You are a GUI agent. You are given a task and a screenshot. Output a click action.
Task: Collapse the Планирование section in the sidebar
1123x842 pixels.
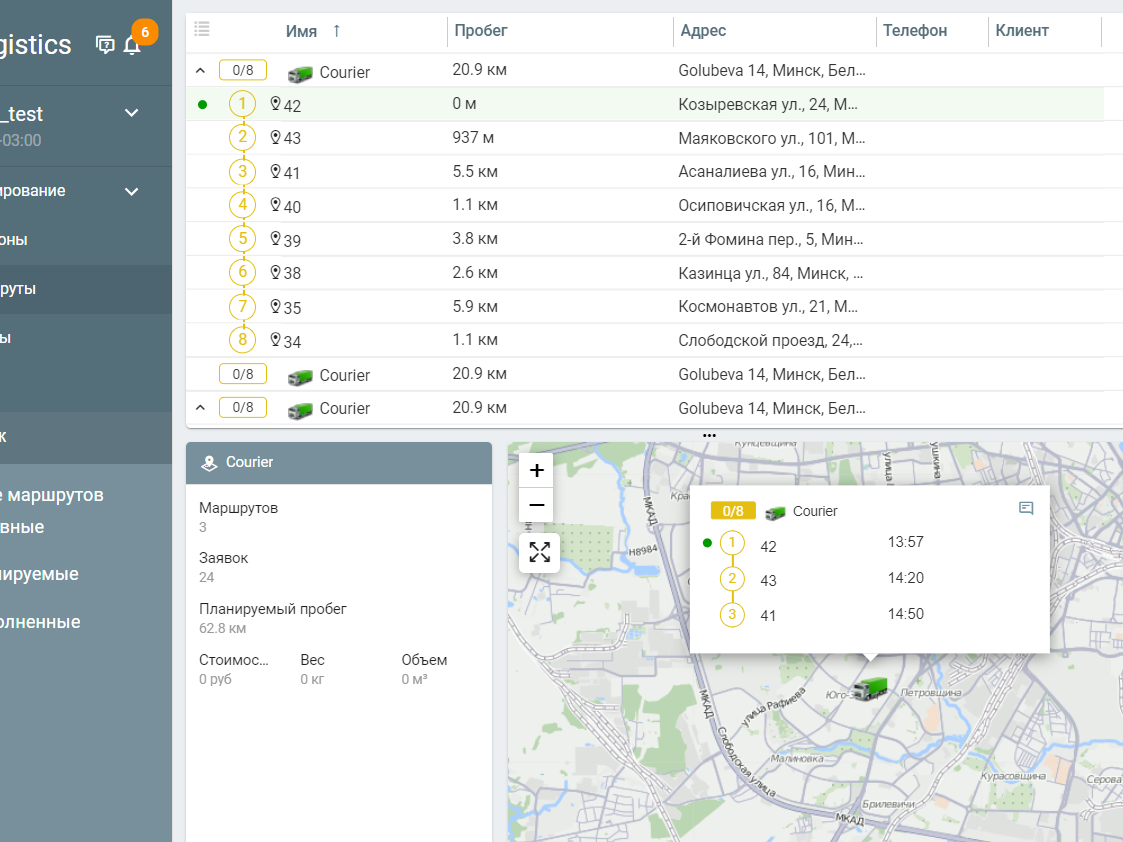click(x=131, y=190)
